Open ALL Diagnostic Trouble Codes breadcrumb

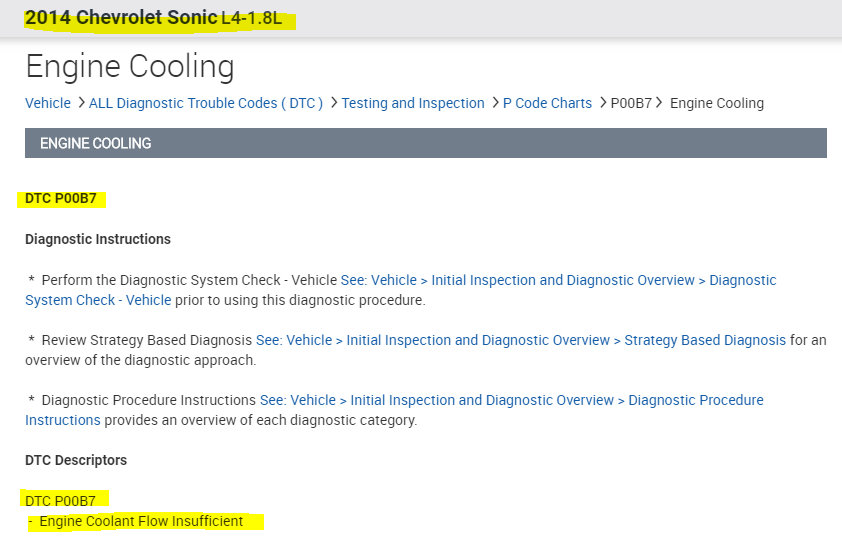pyautogui.click(x=205, y=103)
